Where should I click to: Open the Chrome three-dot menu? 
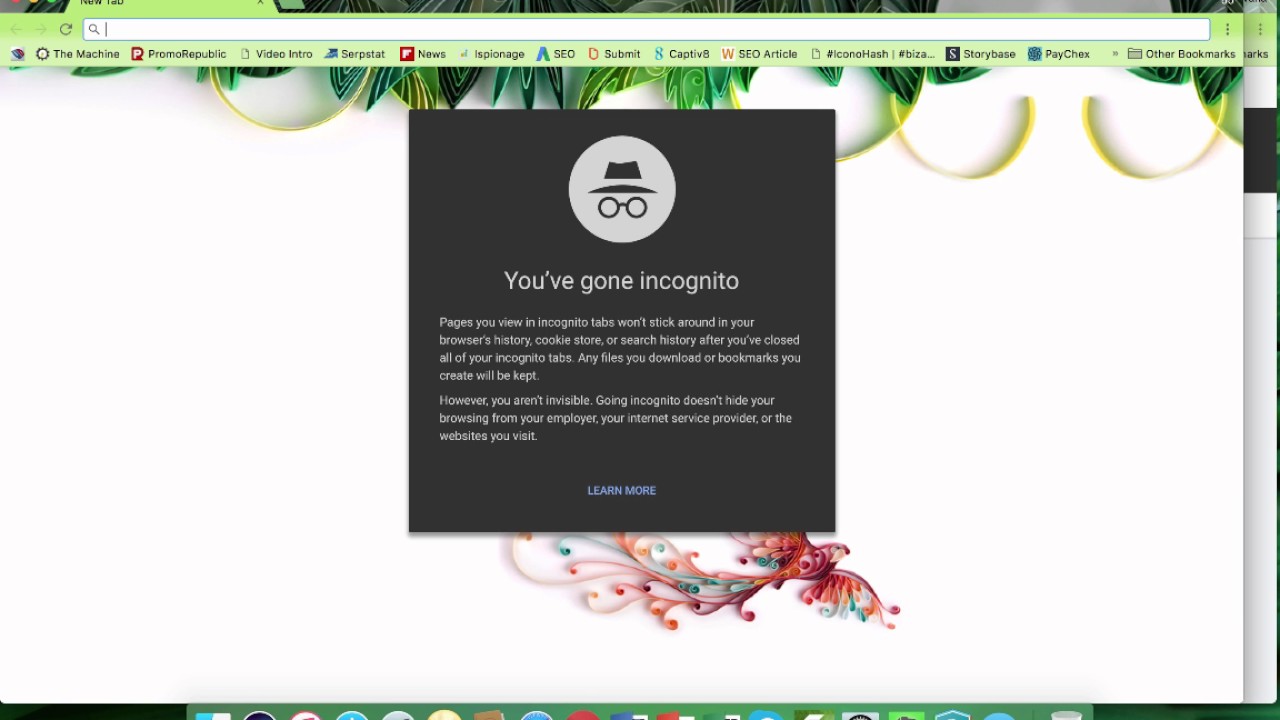[1227, 29]
